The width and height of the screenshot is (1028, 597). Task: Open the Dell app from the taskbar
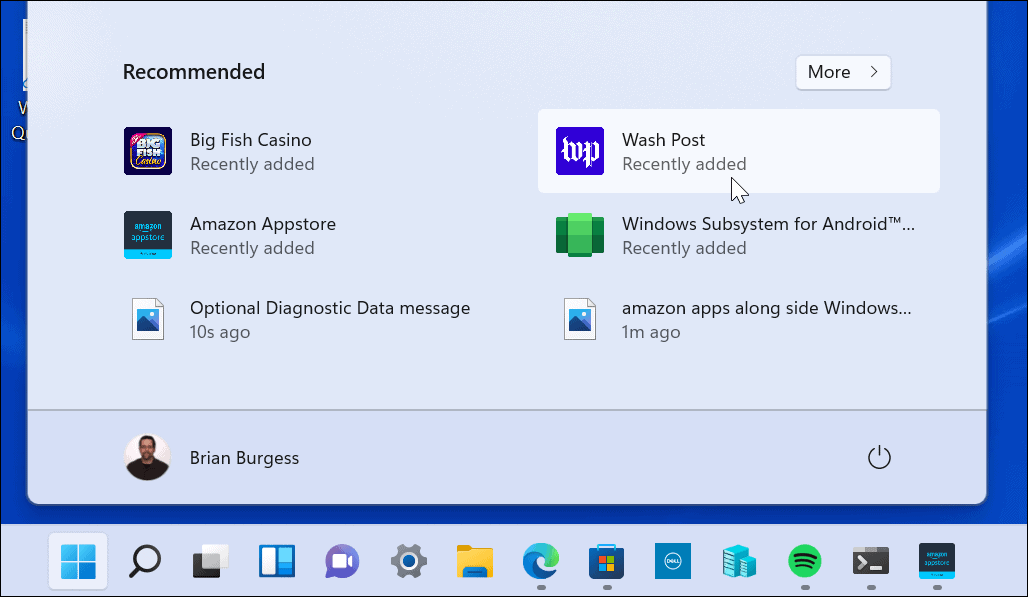point(672,561)
